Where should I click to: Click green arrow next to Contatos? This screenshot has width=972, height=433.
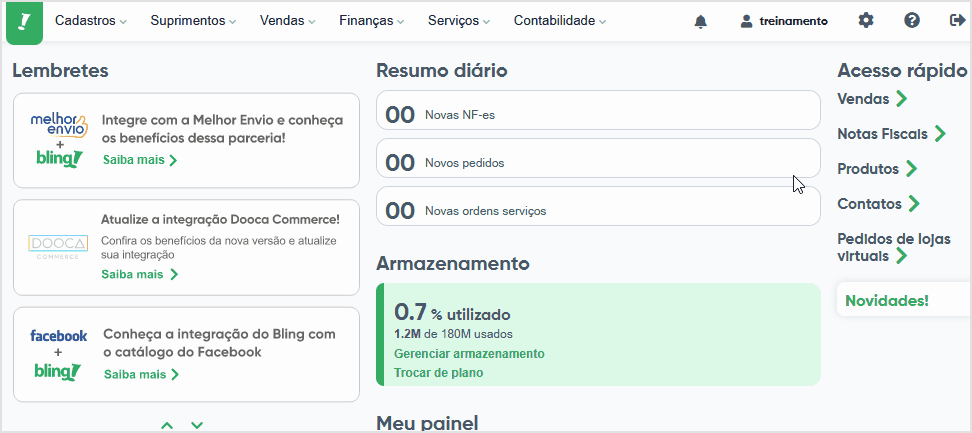[x=914, y=203]
